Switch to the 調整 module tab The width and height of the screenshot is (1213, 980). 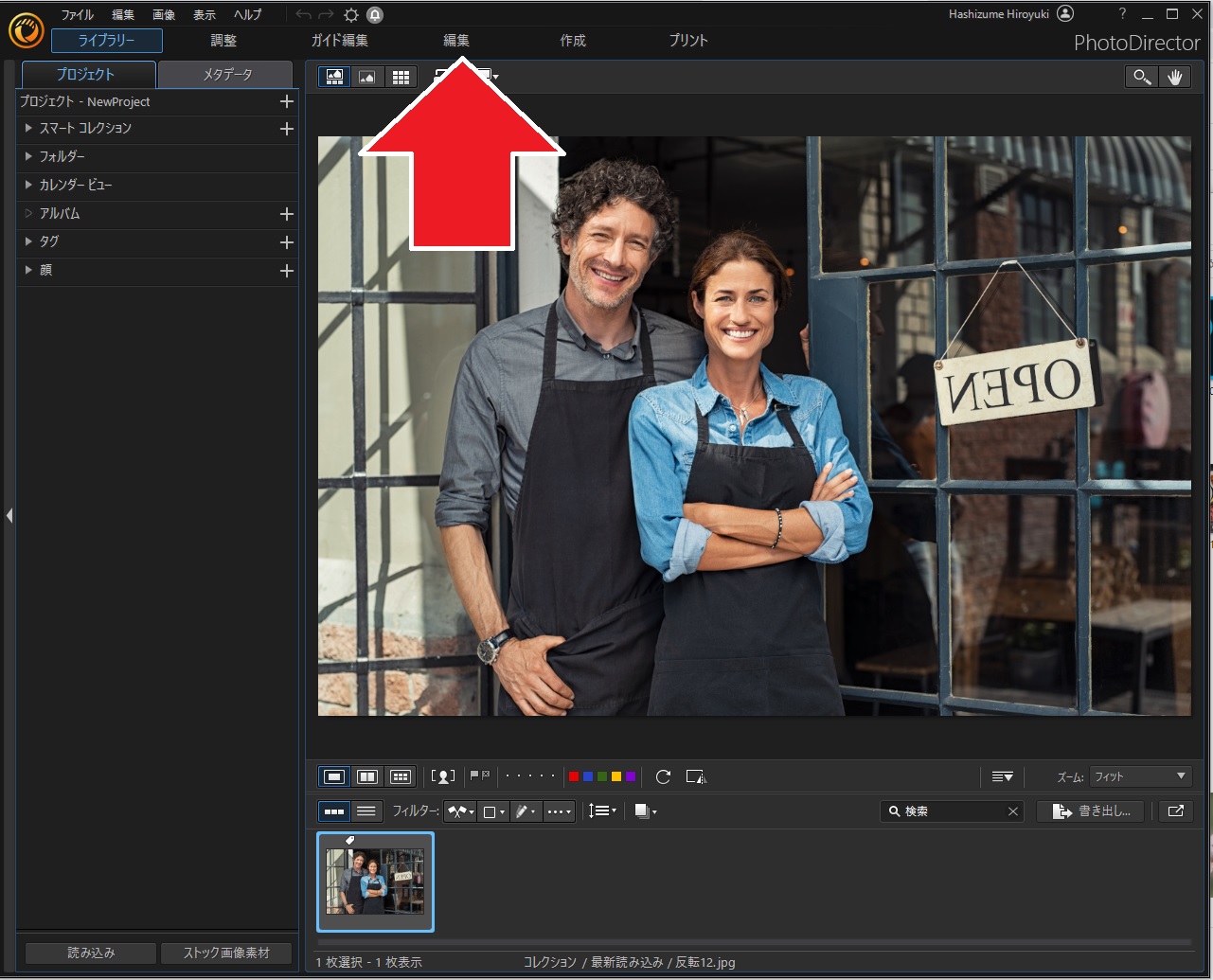tap(223, 41)
